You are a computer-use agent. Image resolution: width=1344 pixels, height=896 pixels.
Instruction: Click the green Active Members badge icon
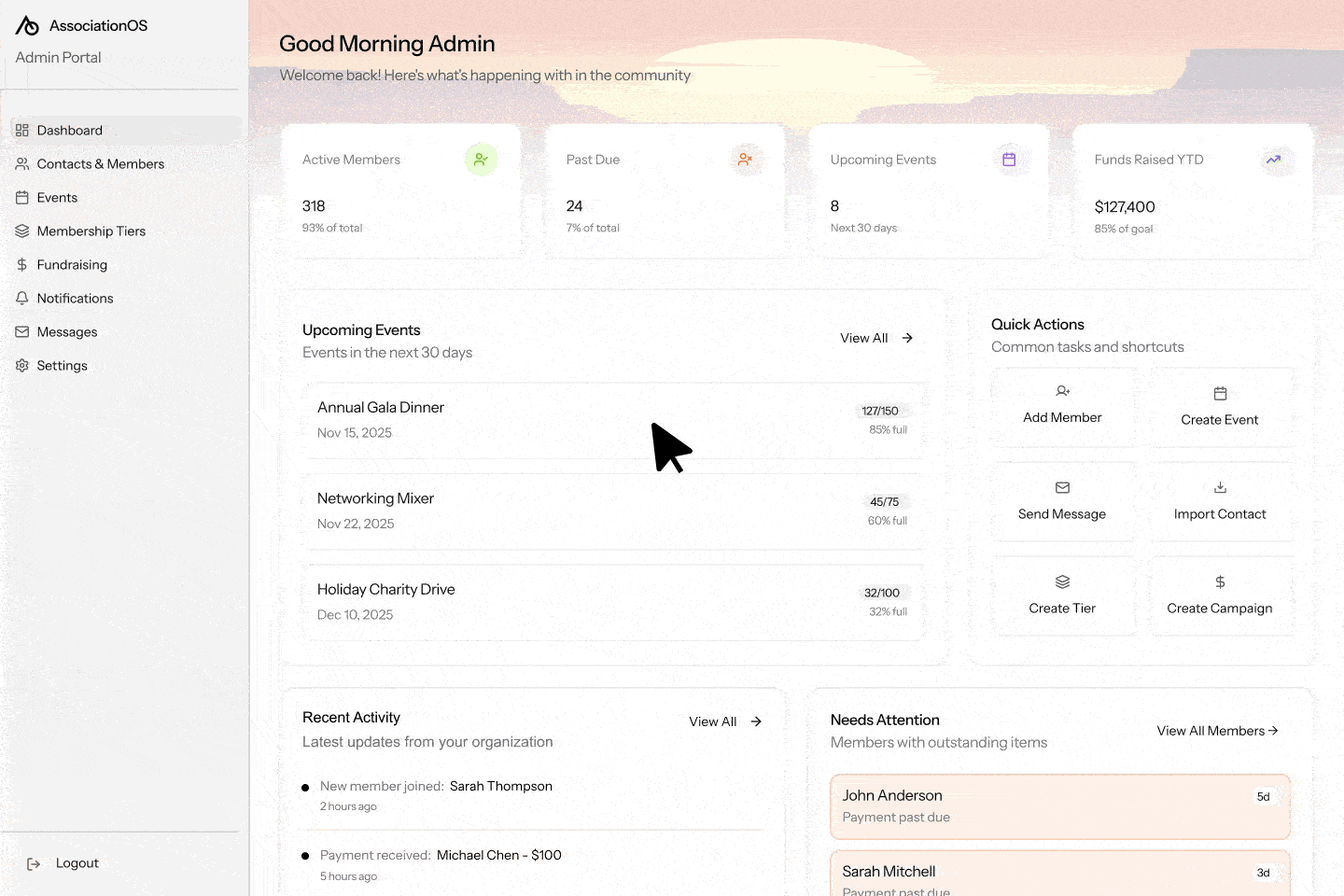coord(482,159)
